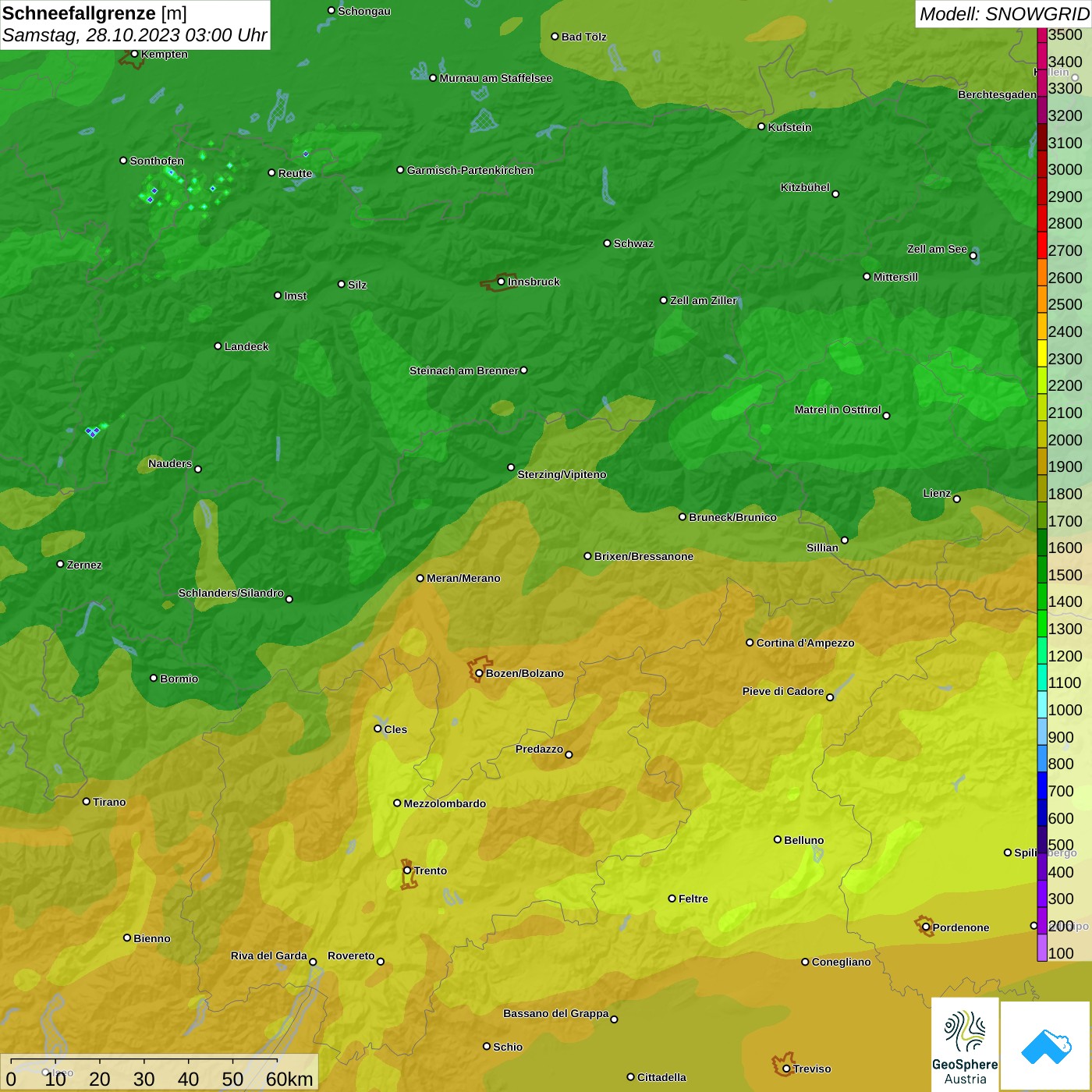Click the 'Feltre' label
1092x1092 pixels.
point(693,899)
